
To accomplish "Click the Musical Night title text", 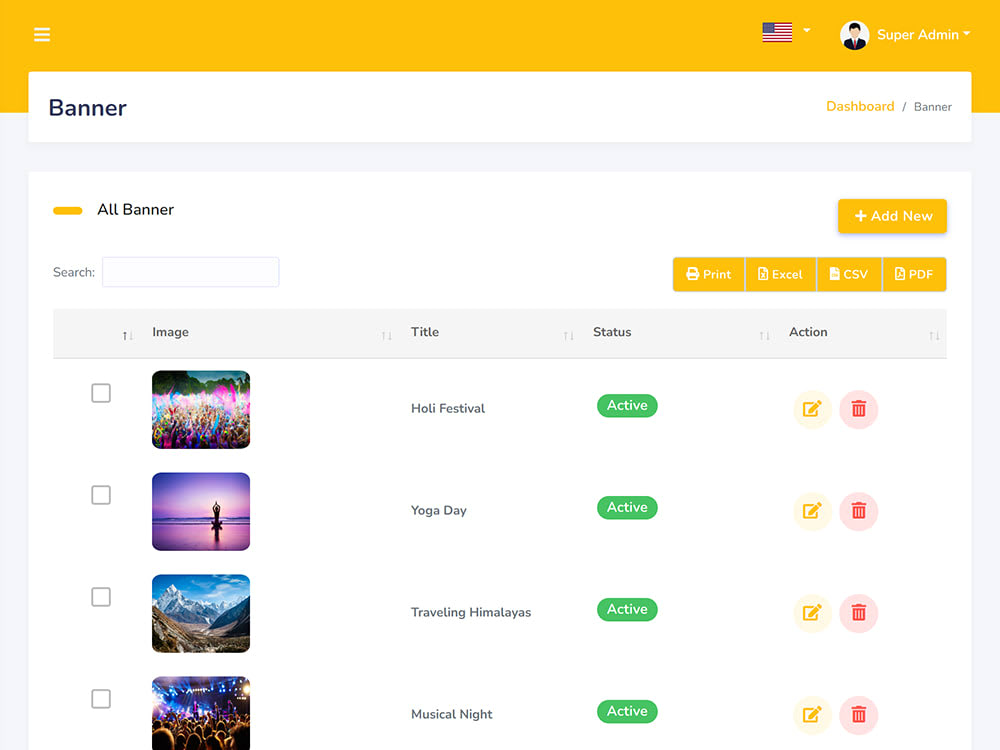I will (452, 714).
